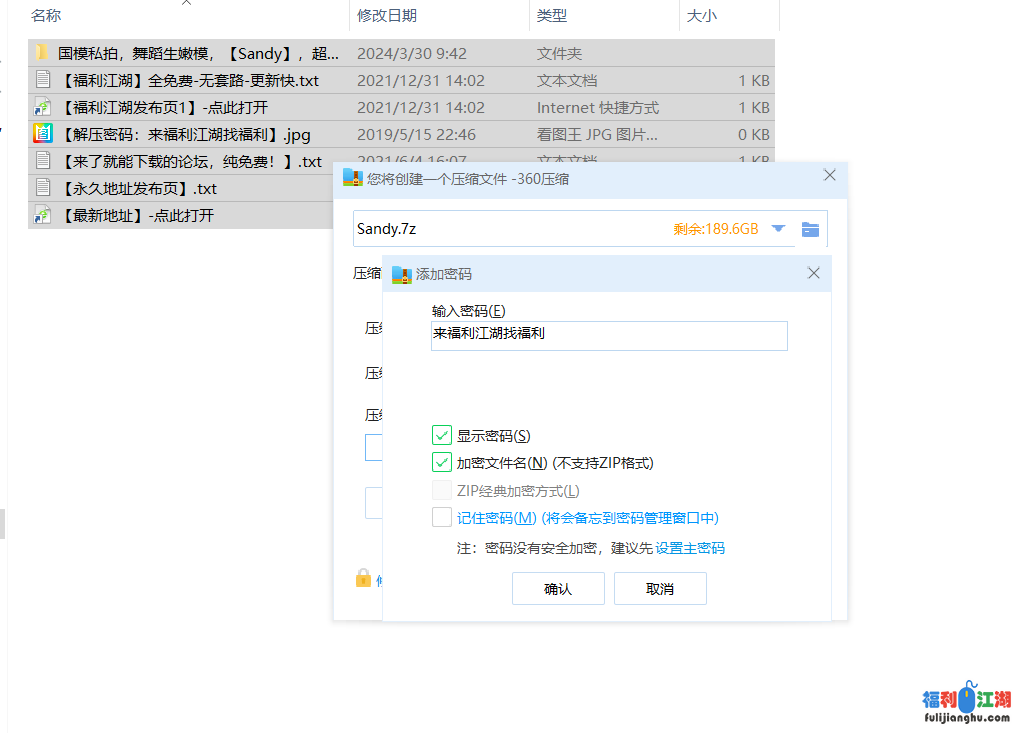The height and width of the screenshot is (733, 1022).
Task: Enable the 记住密码 checkbox
Action: 442,517
